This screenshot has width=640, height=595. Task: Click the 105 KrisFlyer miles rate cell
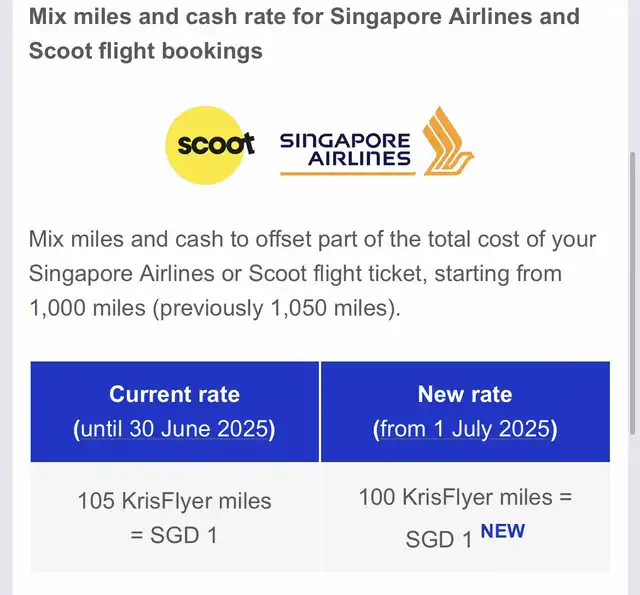coord(175,517)
